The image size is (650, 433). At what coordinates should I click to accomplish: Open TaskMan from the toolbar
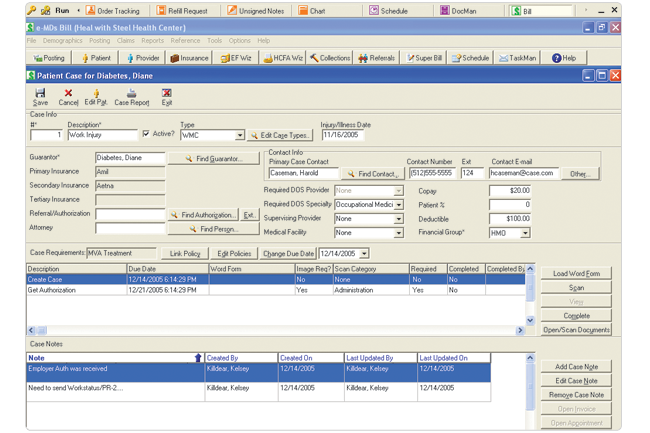click(x=517, y=58)
